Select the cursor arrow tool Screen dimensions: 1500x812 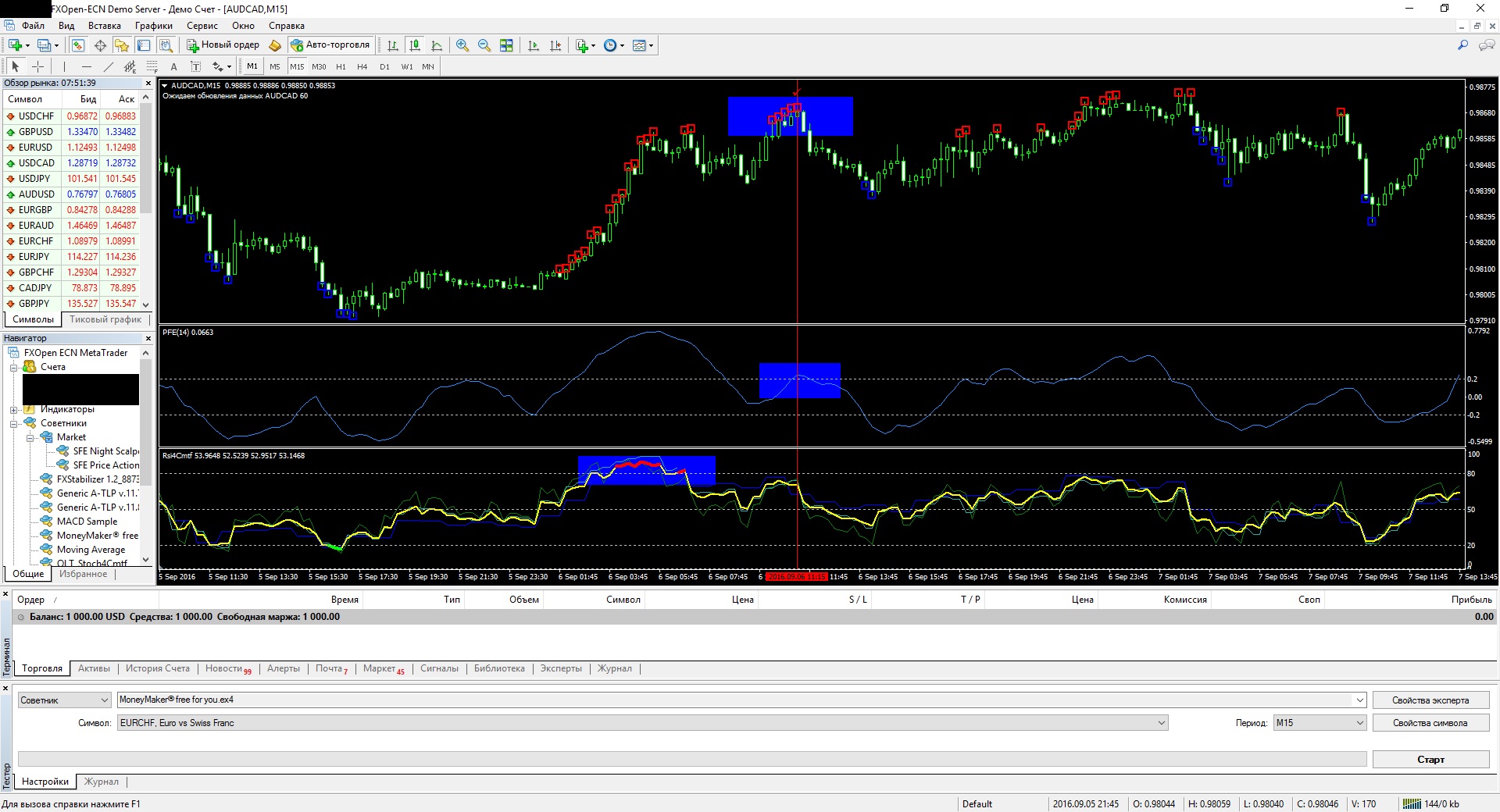pos(15,66)
